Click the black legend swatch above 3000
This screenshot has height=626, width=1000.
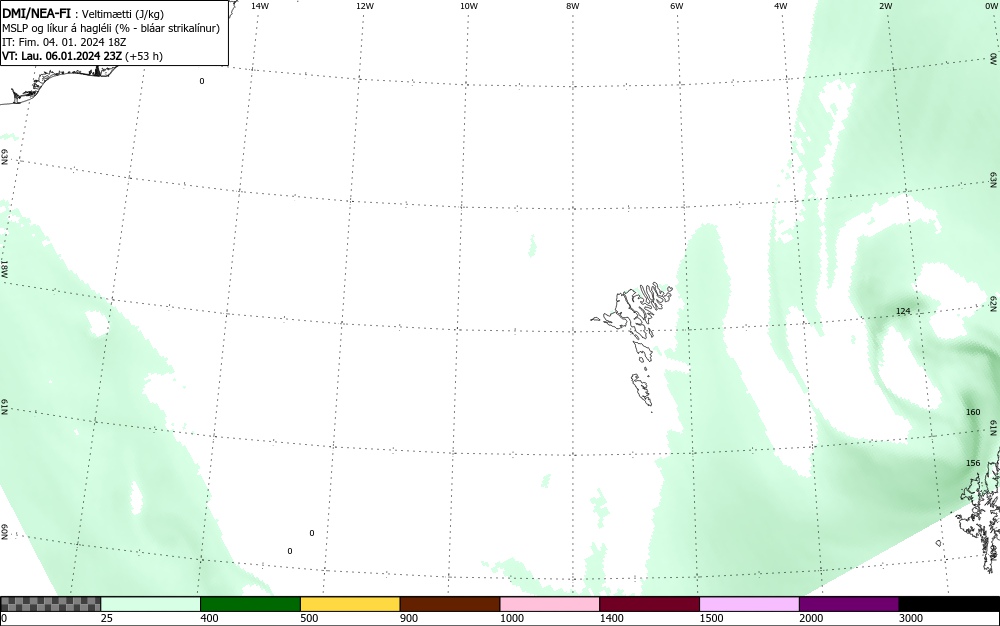pos(949,604)
